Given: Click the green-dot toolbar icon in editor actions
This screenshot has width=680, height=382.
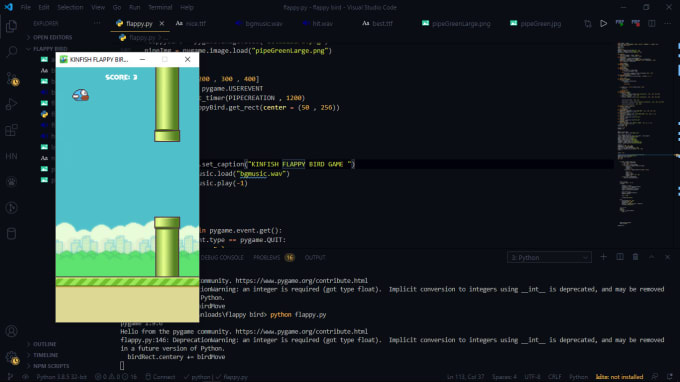Looking at the screenshot, I should coord(620,23).
